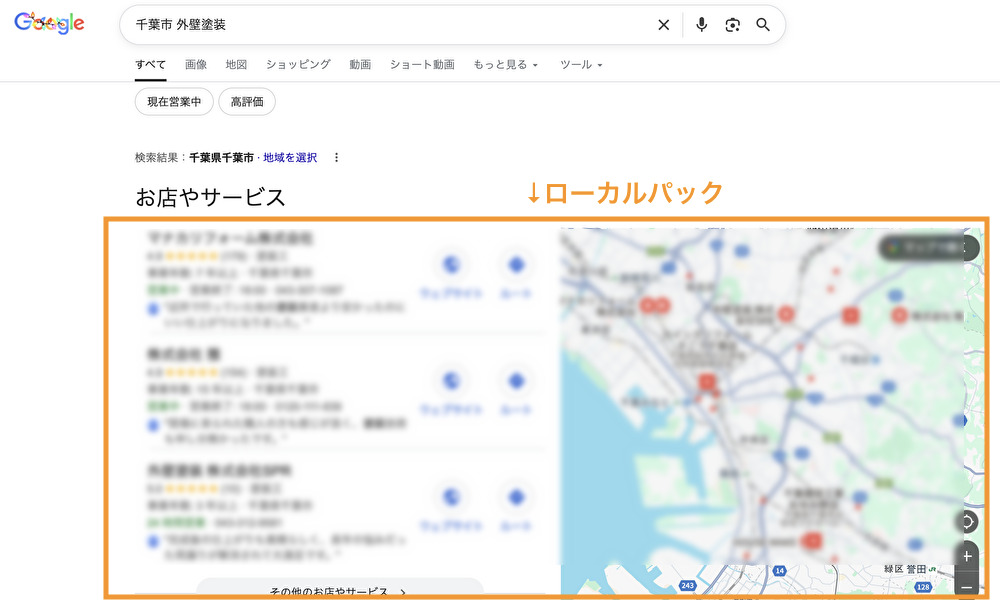Open three-dot menu beside 地域を選択
This screenshot has width=1000, height=600.
point(337,158)
